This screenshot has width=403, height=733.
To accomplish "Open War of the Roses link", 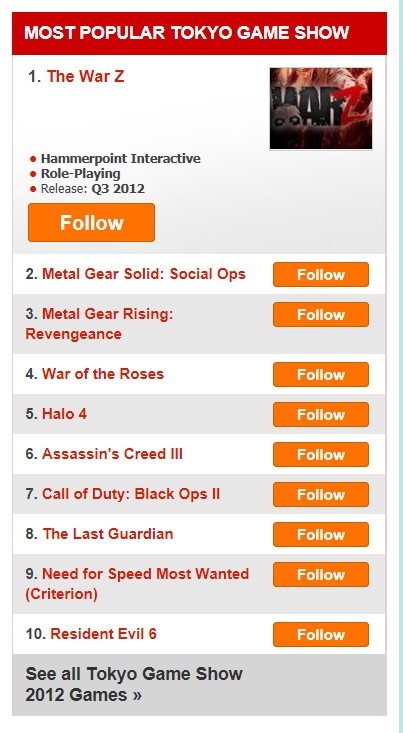I will click(103, 374).
